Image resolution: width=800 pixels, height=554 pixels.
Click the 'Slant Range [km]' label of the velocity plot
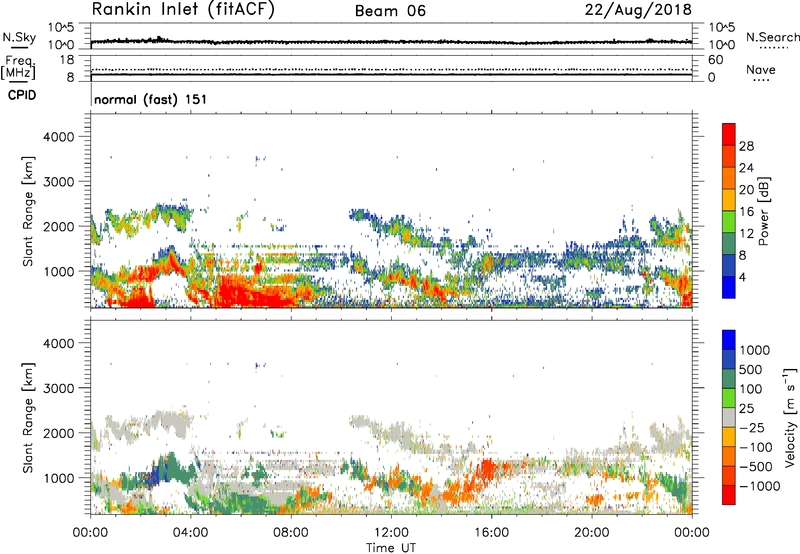pos(28,418)
